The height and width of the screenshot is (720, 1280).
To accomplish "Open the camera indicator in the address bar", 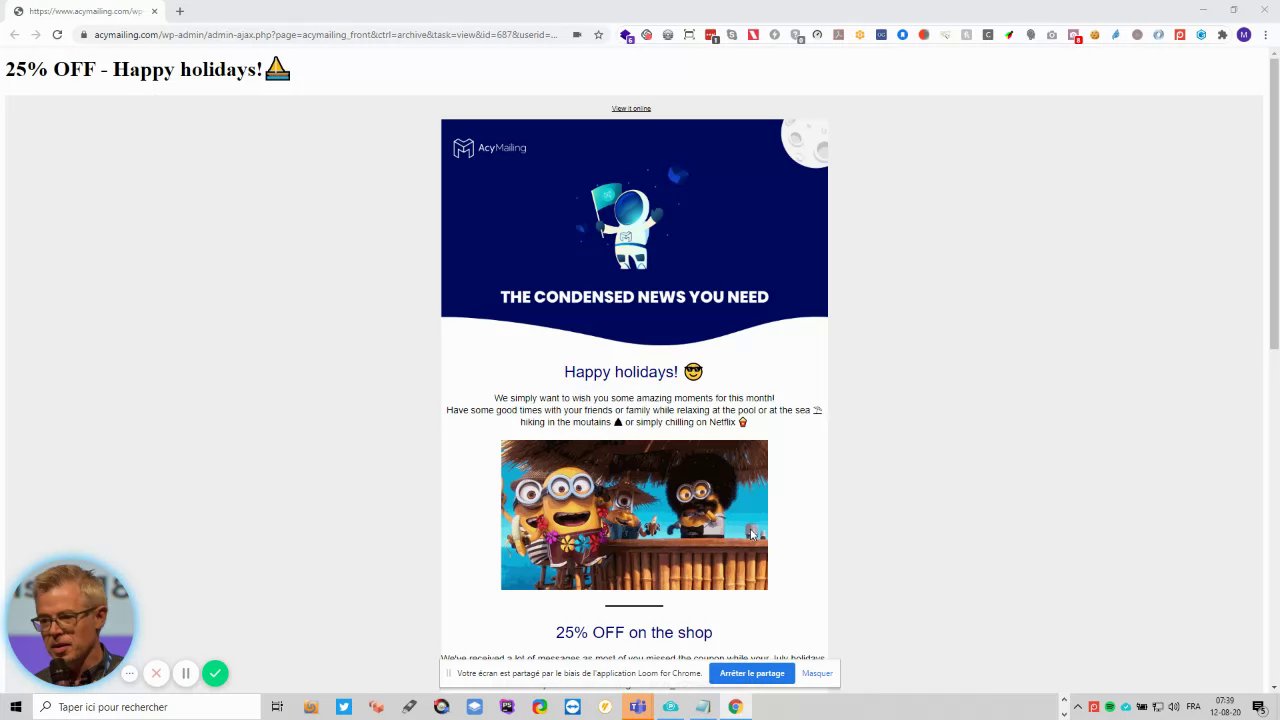I will coord(577,35).
